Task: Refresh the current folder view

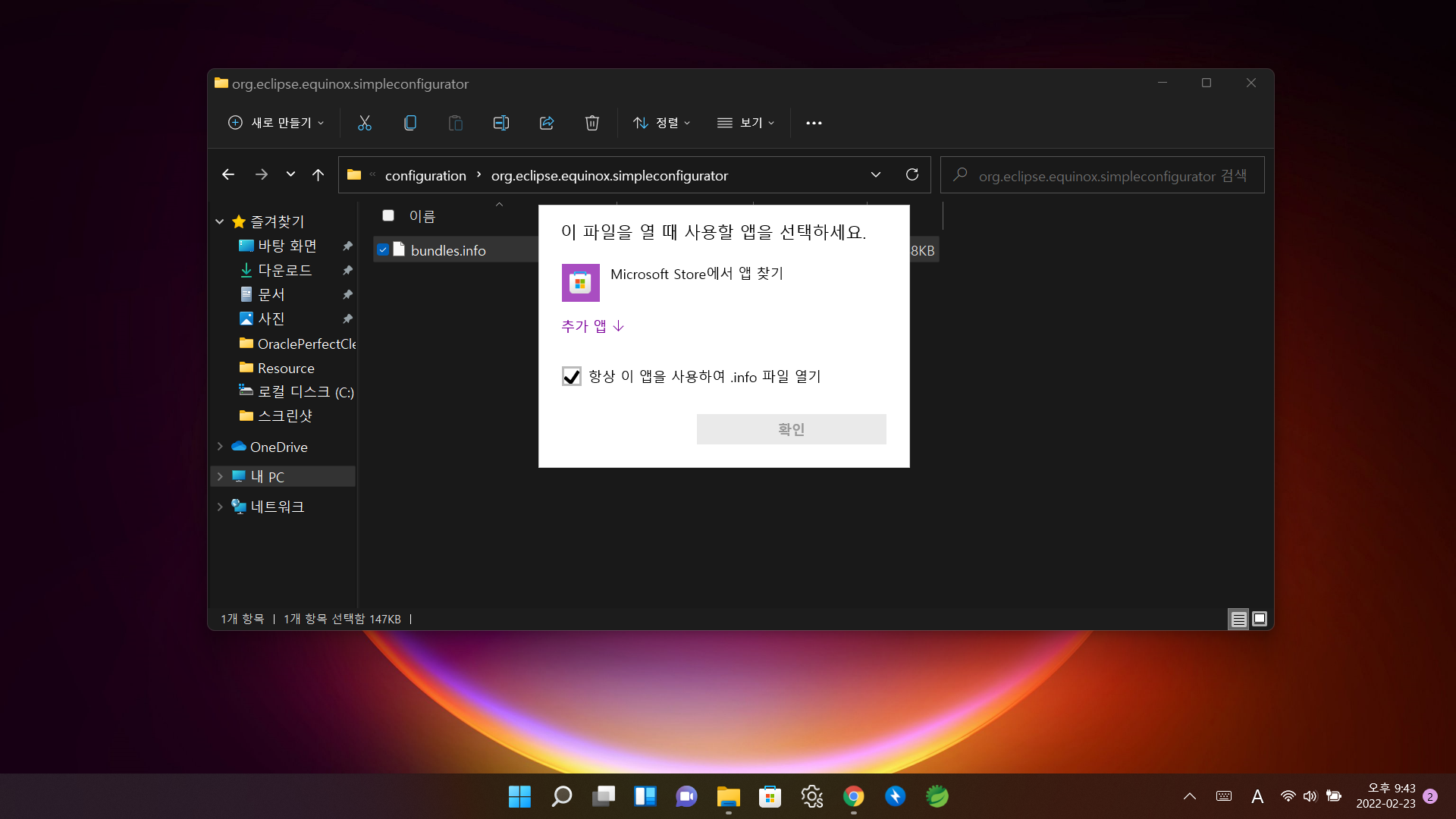Action: (x=912, y=175)
